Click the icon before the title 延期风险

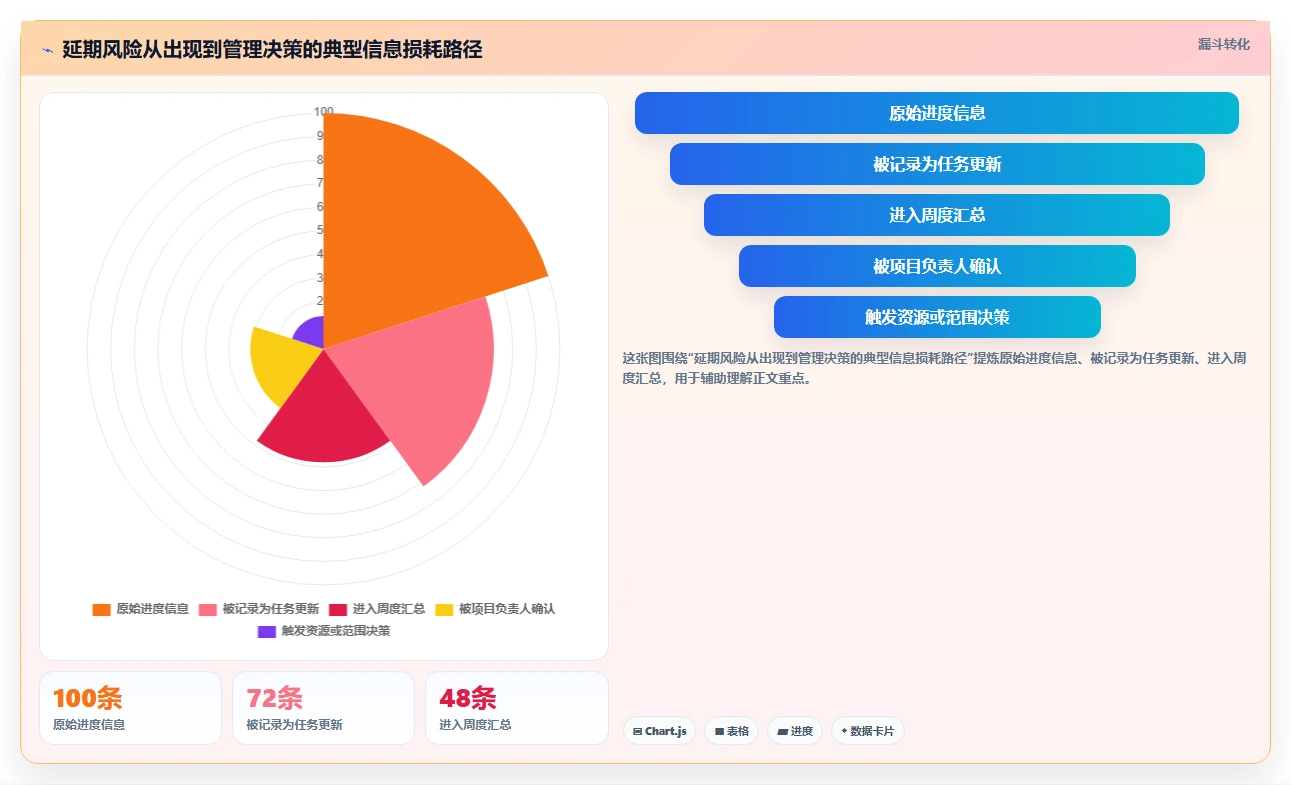[47, 50]
